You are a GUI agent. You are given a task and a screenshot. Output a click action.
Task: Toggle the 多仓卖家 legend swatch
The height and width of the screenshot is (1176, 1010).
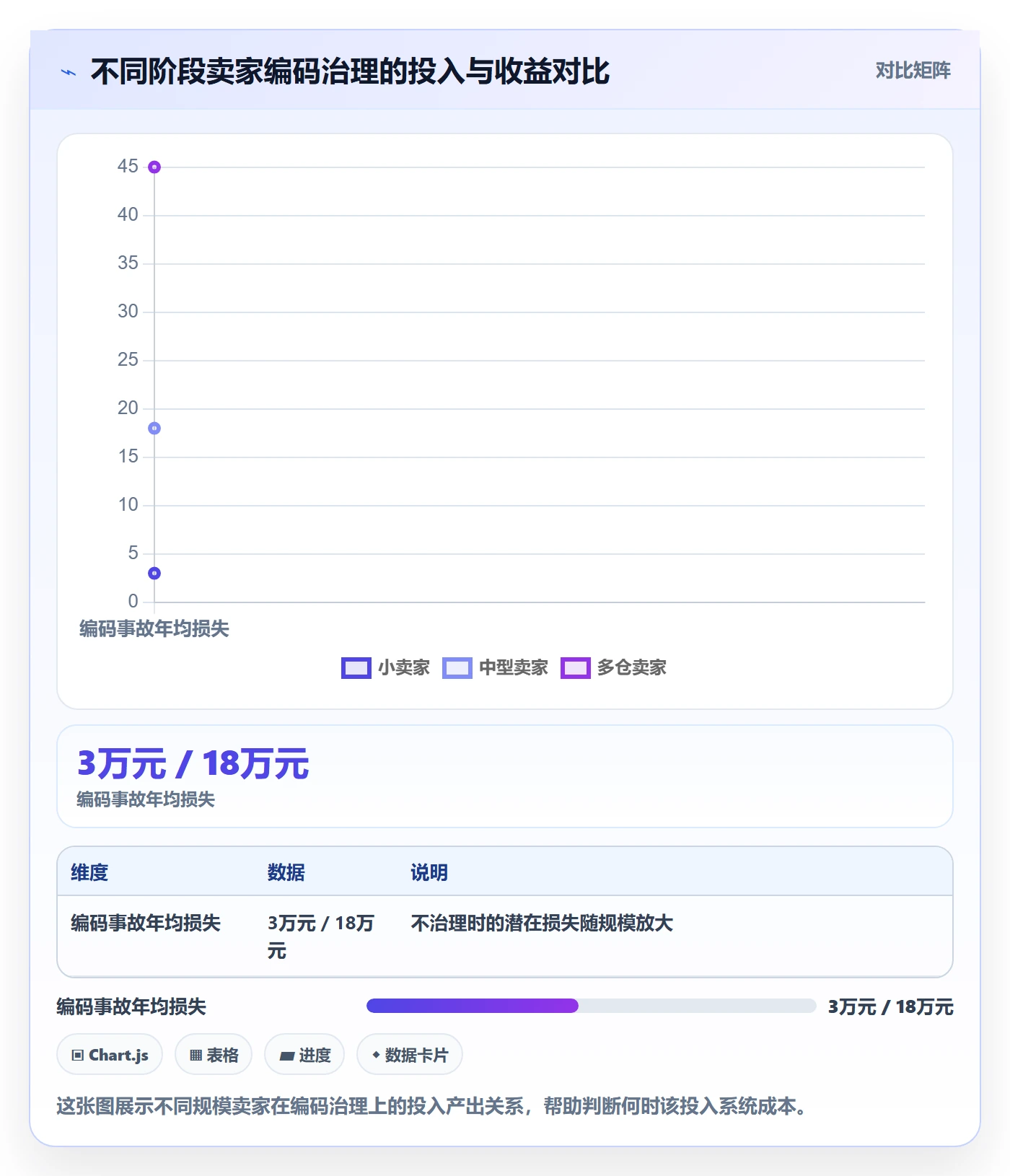click(575, 668)
